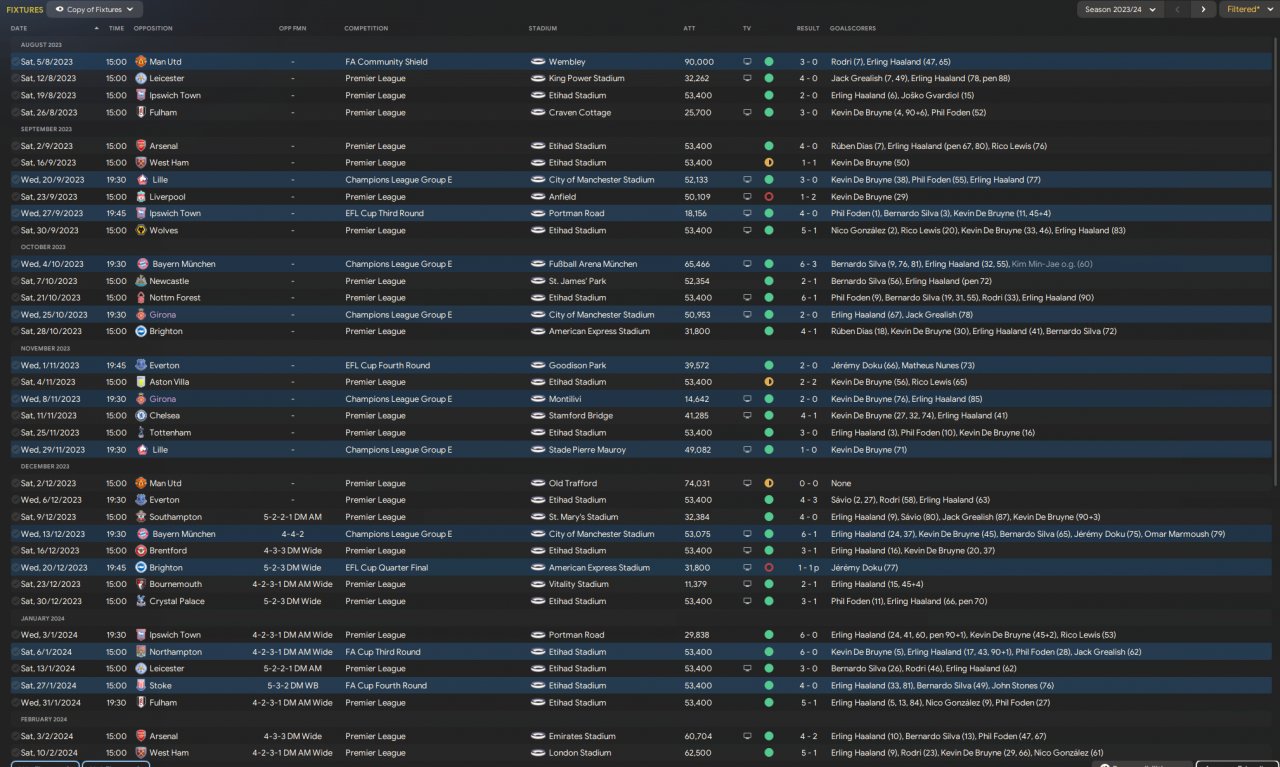The width and height of the screenshot is (1280, 767).
Task: Sort by the Stadium column header
Action: point(543,28)
